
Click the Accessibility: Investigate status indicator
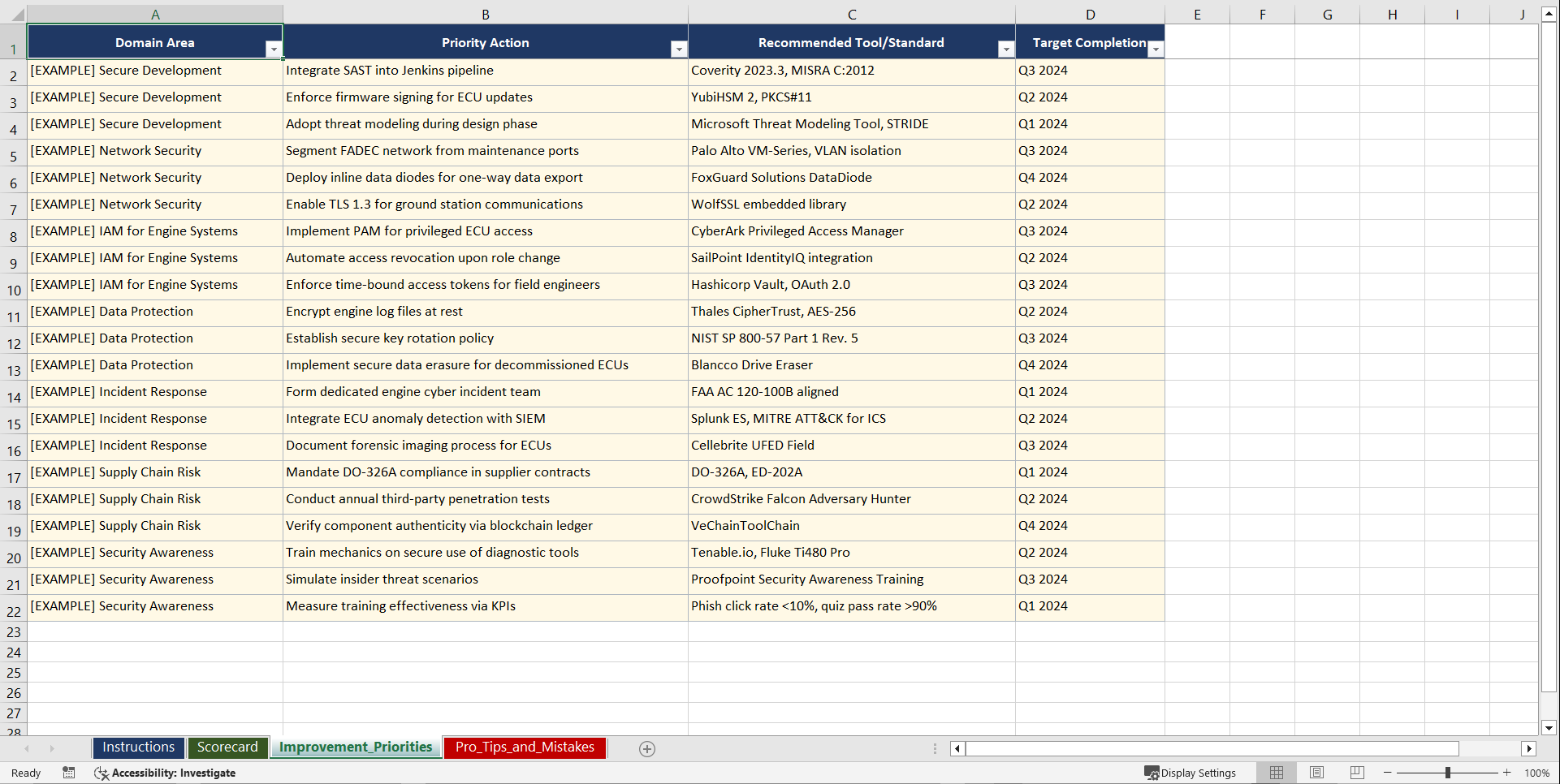coord(165,773)
